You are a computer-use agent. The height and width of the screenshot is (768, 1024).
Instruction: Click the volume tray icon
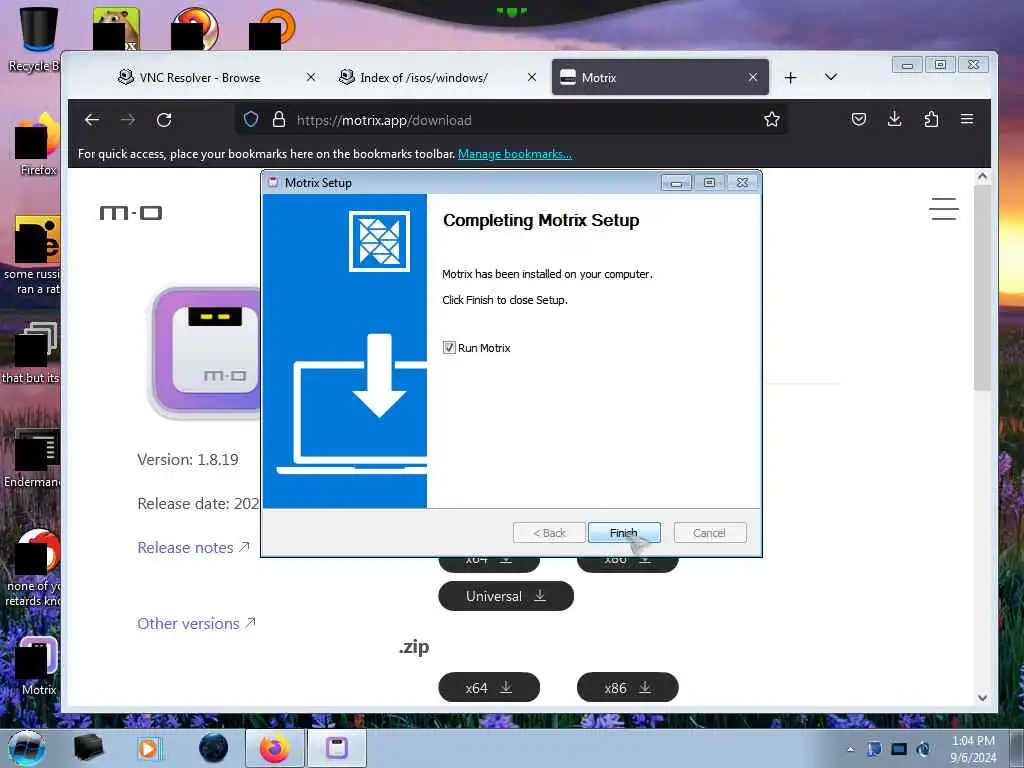coord(923,749)
